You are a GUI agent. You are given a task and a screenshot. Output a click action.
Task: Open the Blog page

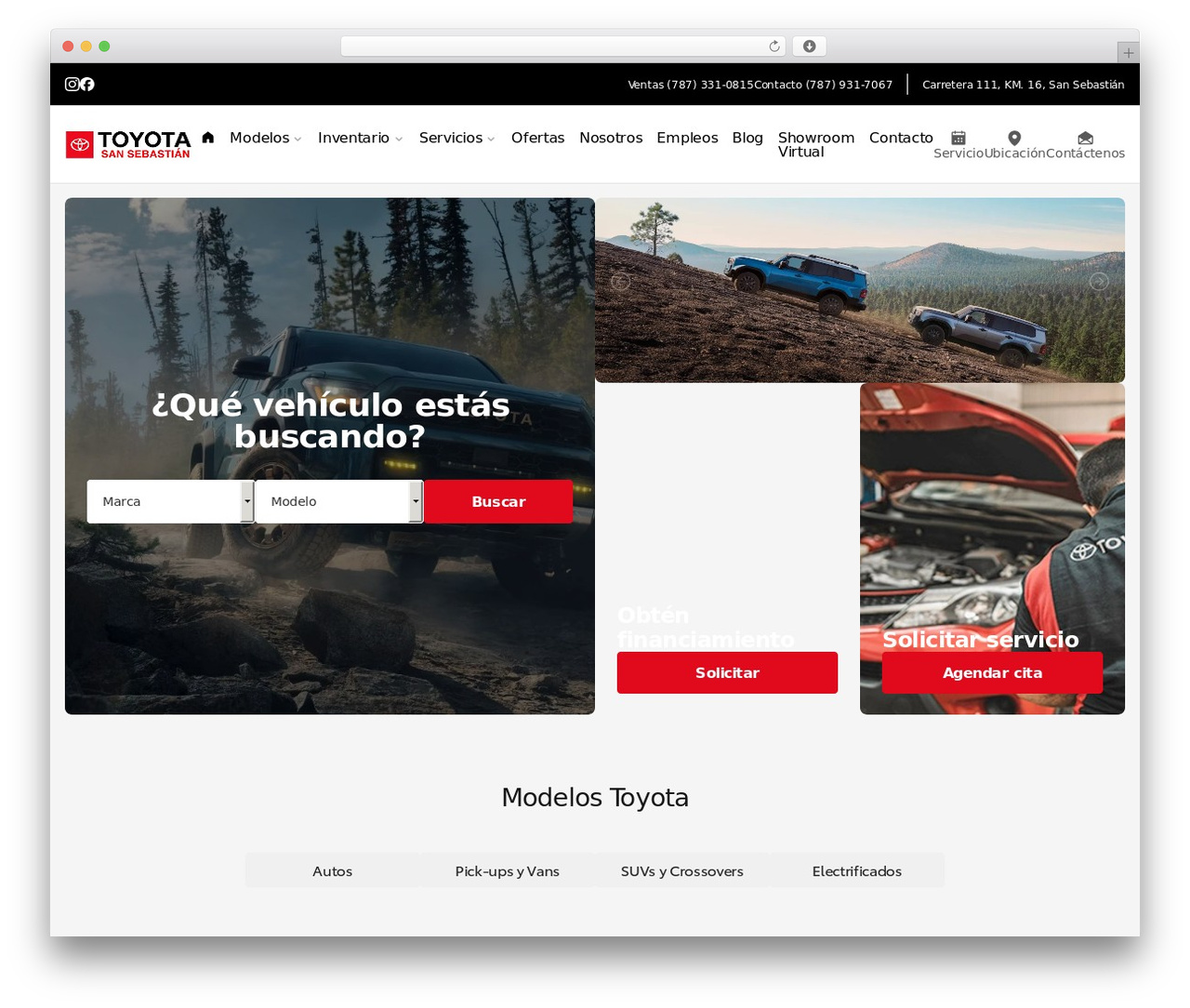point(747,138)
